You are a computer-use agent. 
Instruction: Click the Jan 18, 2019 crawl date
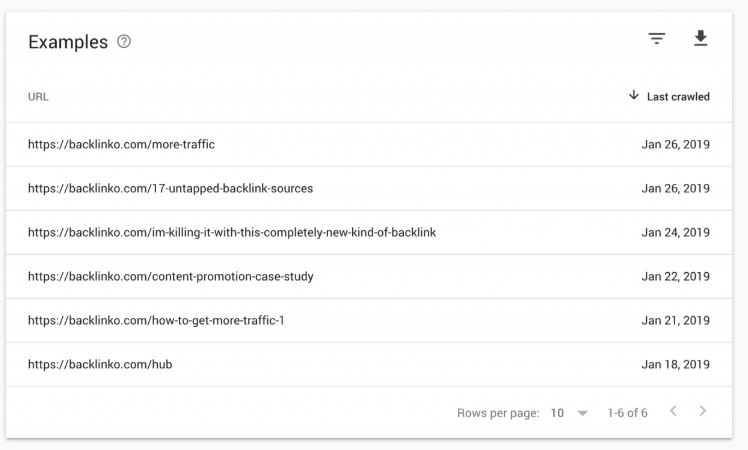coord(675,364)
